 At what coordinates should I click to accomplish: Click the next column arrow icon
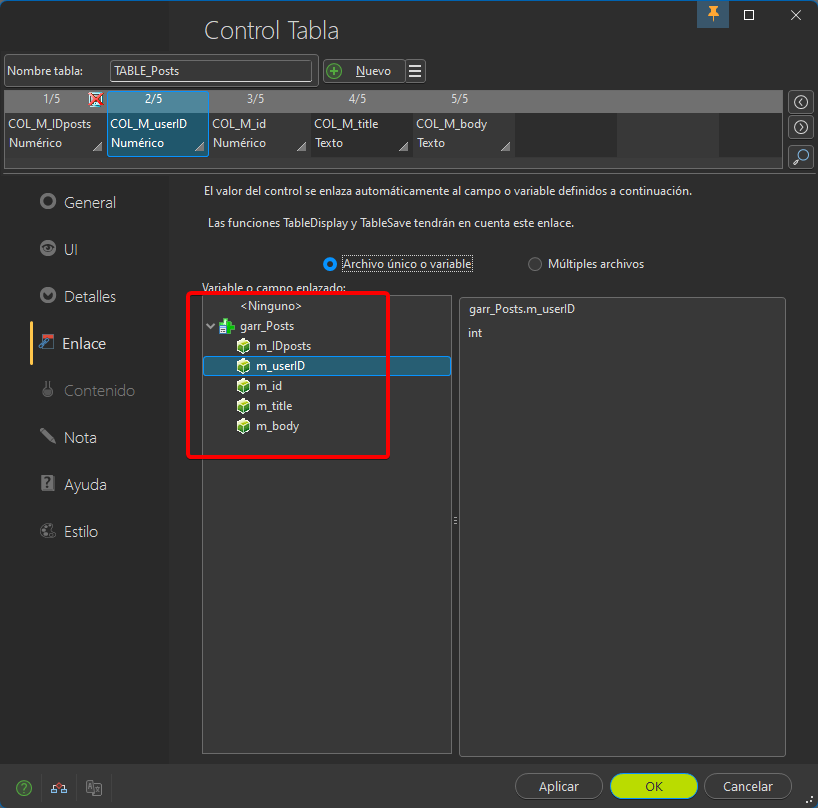(801, 127)
